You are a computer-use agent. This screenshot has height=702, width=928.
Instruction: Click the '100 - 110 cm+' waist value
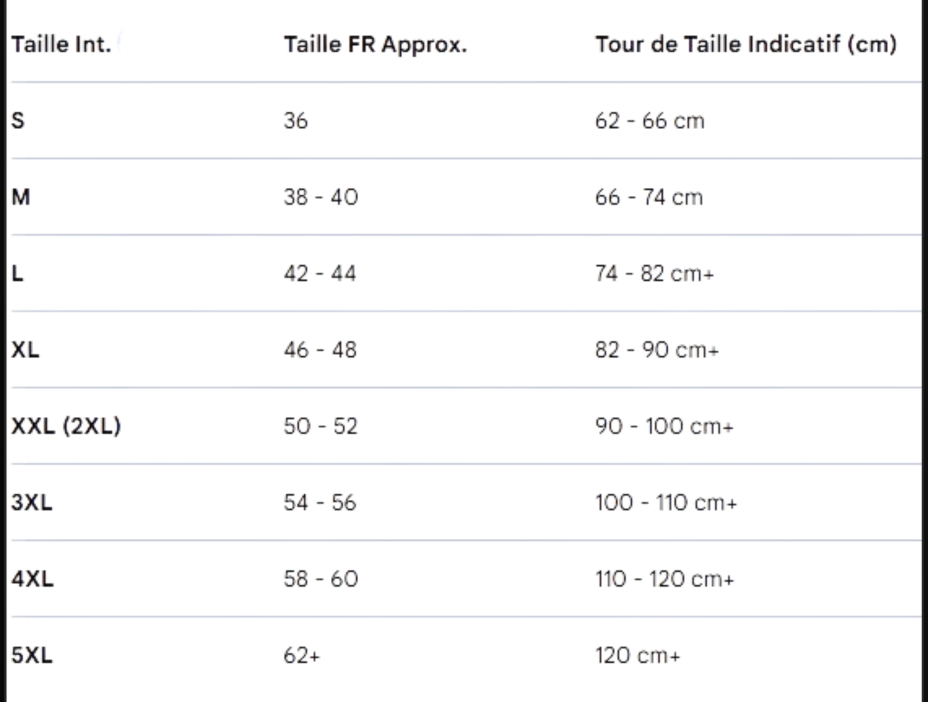666,503
